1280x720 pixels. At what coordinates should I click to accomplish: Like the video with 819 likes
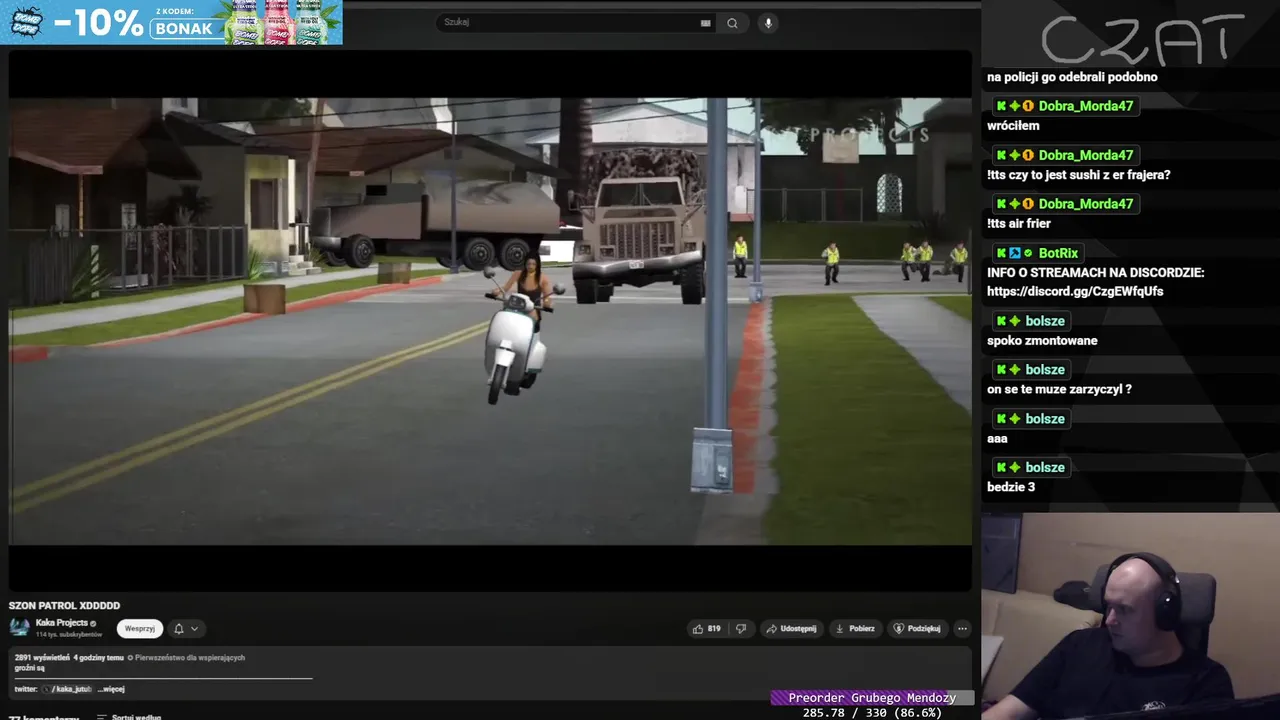click(706, 629)
